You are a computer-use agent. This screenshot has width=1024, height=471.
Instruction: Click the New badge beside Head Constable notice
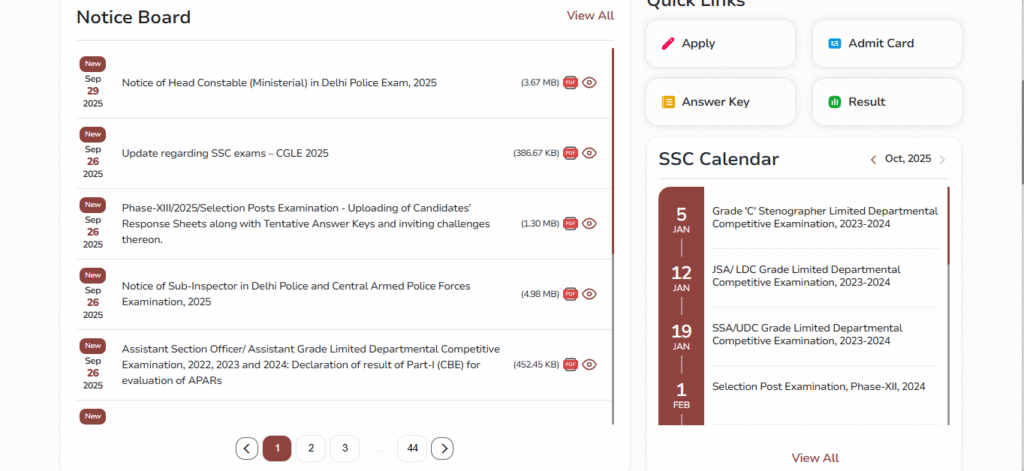click(x=93, y=63)
